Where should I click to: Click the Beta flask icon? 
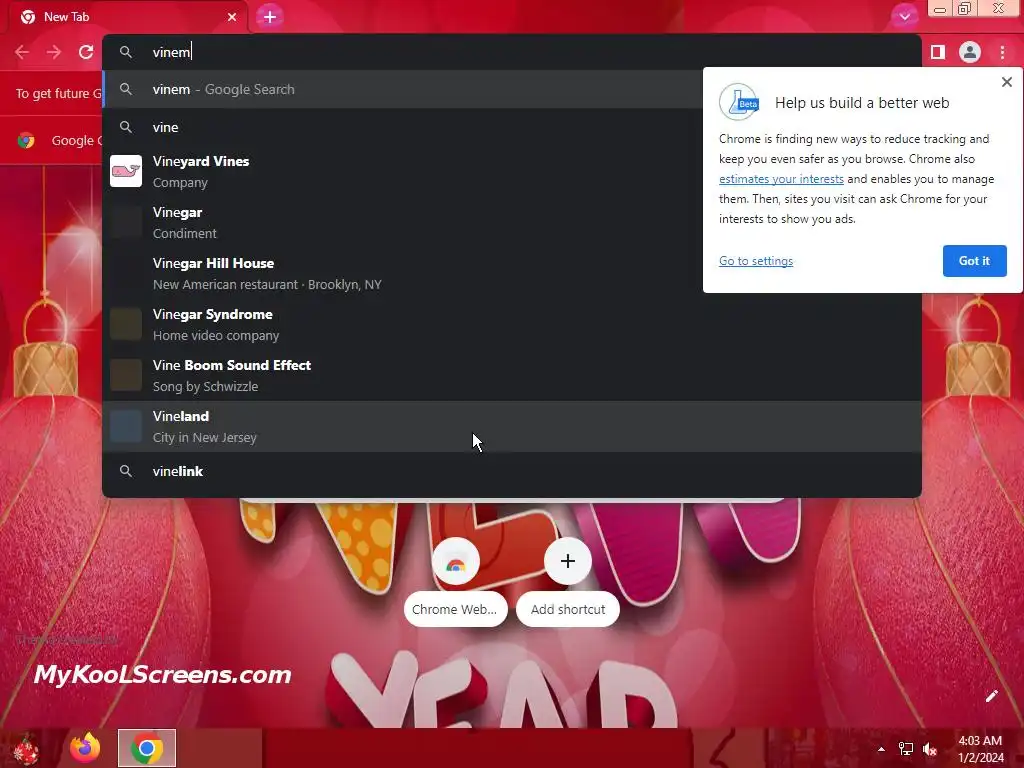739,102
